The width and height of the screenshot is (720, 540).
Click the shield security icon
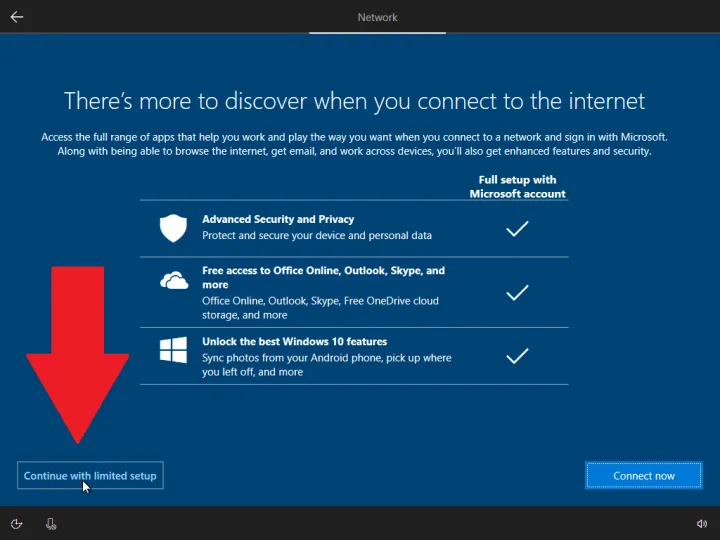173,229
